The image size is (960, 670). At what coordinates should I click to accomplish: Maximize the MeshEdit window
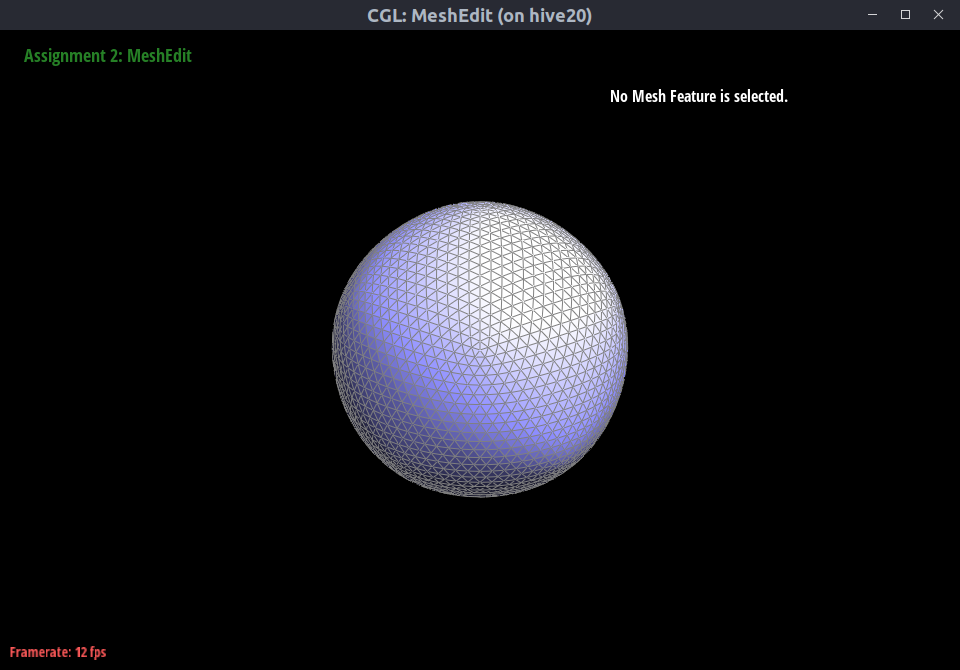pyautogui.click(x=905, y=14)
